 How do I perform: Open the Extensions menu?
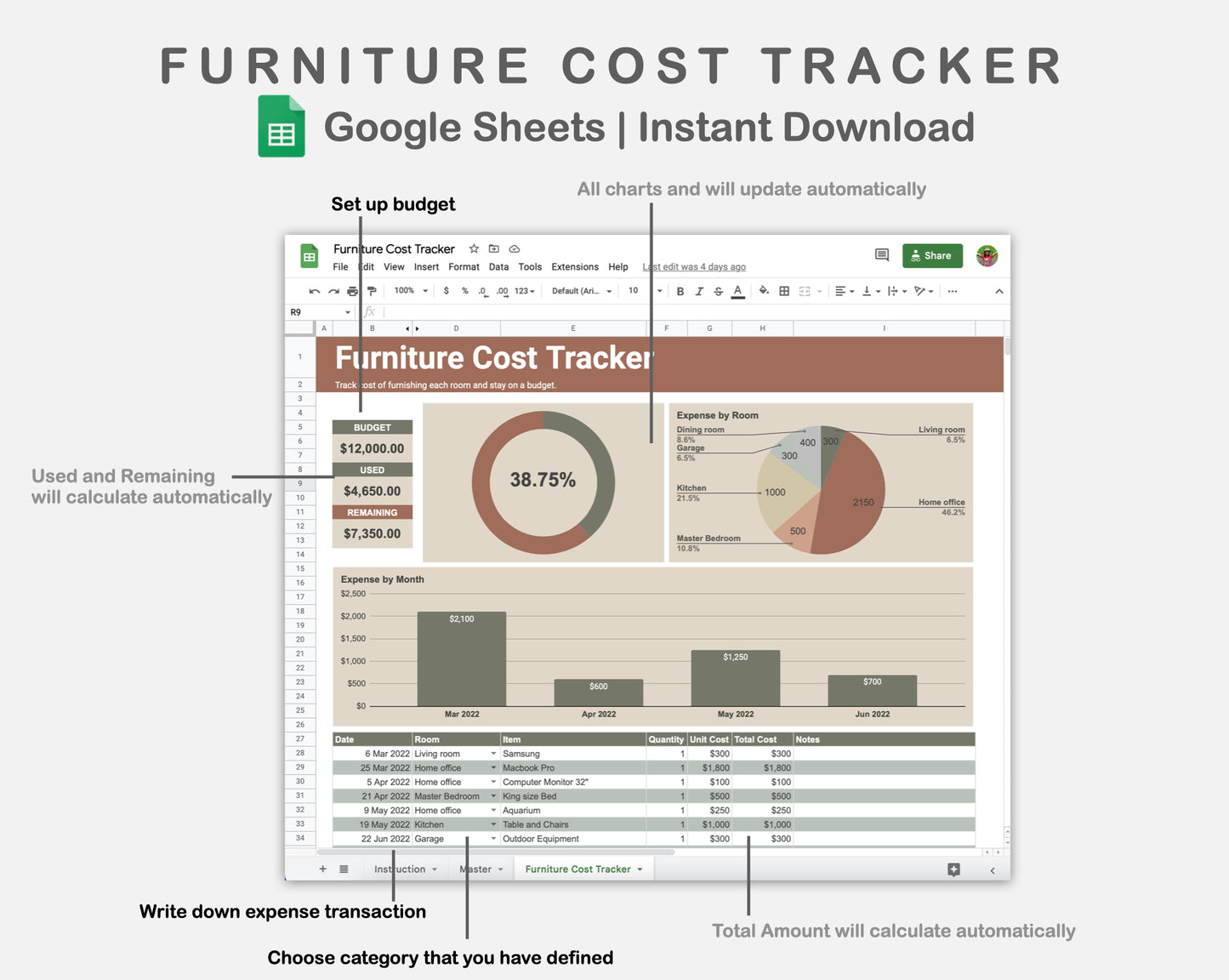(x=574, y=266)
